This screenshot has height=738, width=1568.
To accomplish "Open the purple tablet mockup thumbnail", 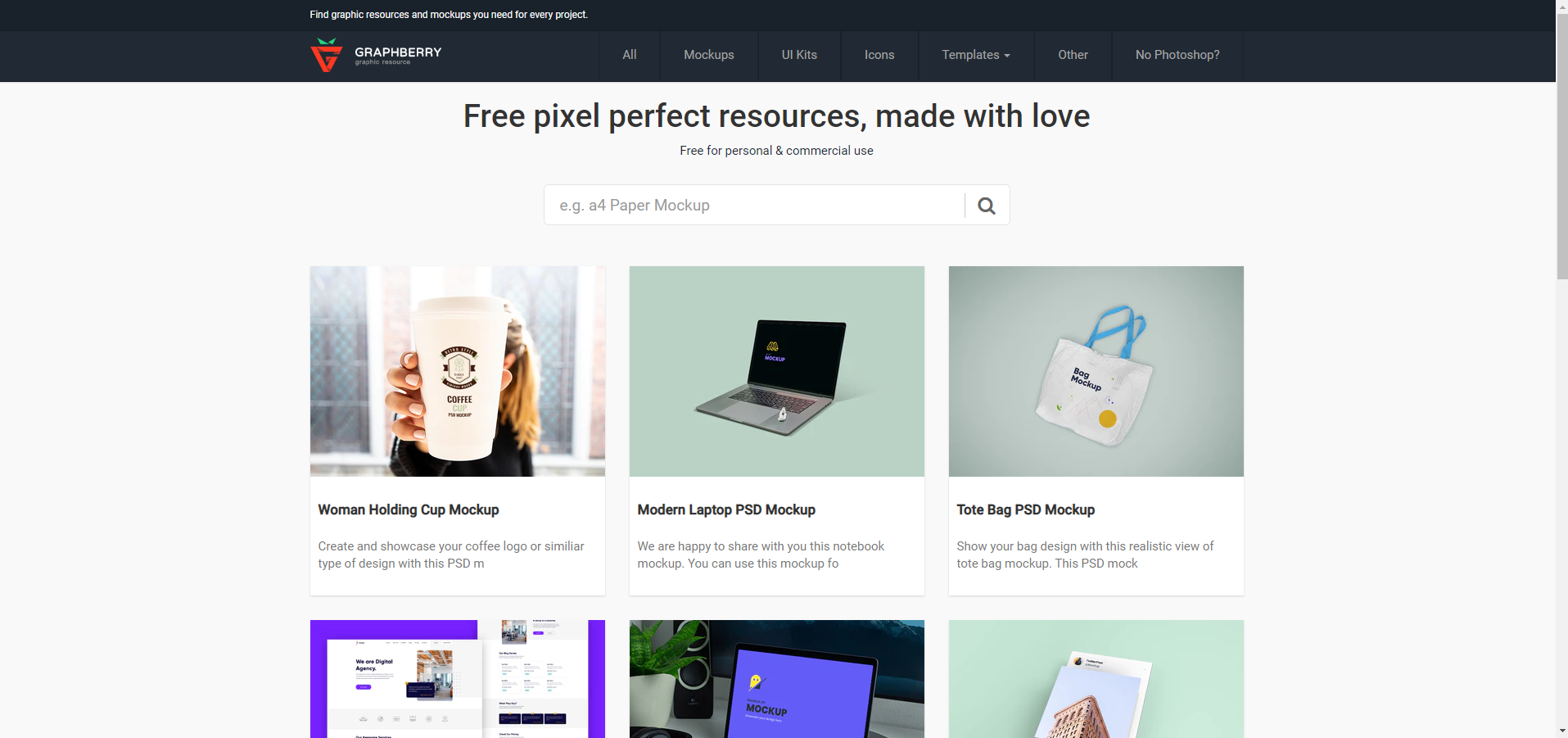I will [x=777, y=679].
